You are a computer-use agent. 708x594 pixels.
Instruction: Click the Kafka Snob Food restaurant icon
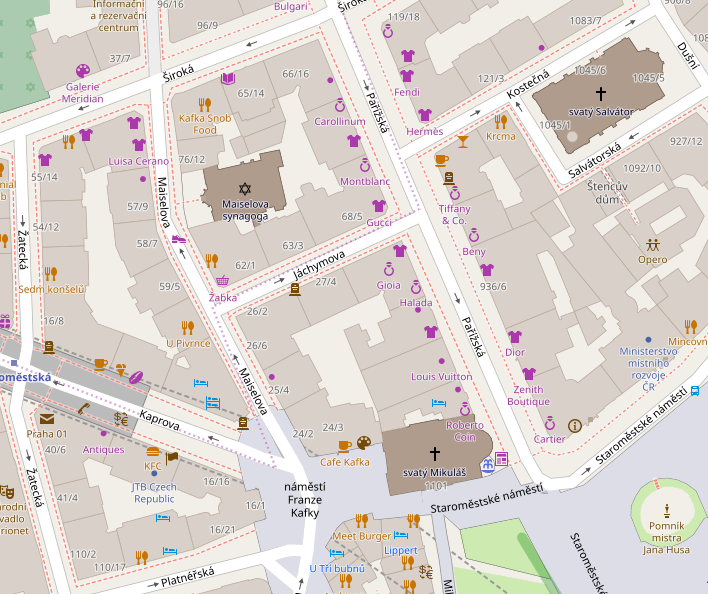205,104
